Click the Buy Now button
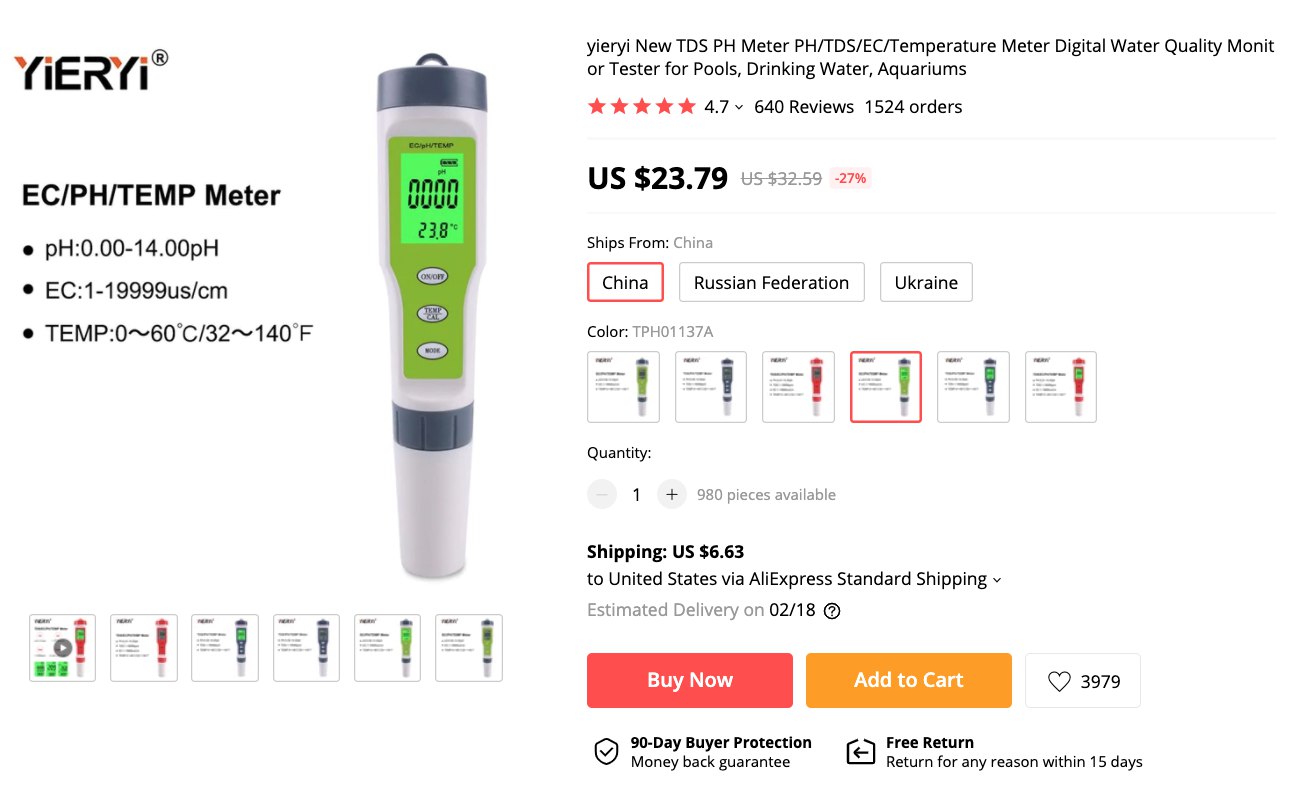The width and height of the screenshot is (1306, 787). click(690, 680)
